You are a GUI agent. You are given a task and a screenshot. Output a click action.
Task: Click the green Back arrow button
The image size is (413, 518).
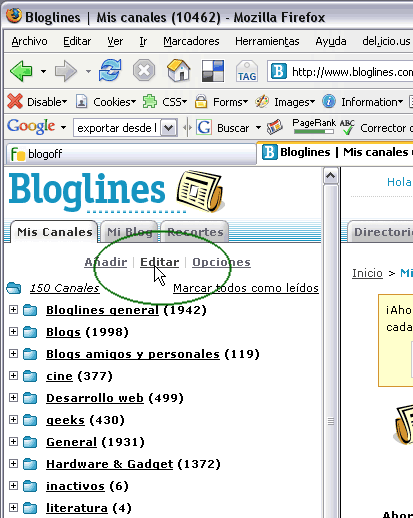[21, 71]
